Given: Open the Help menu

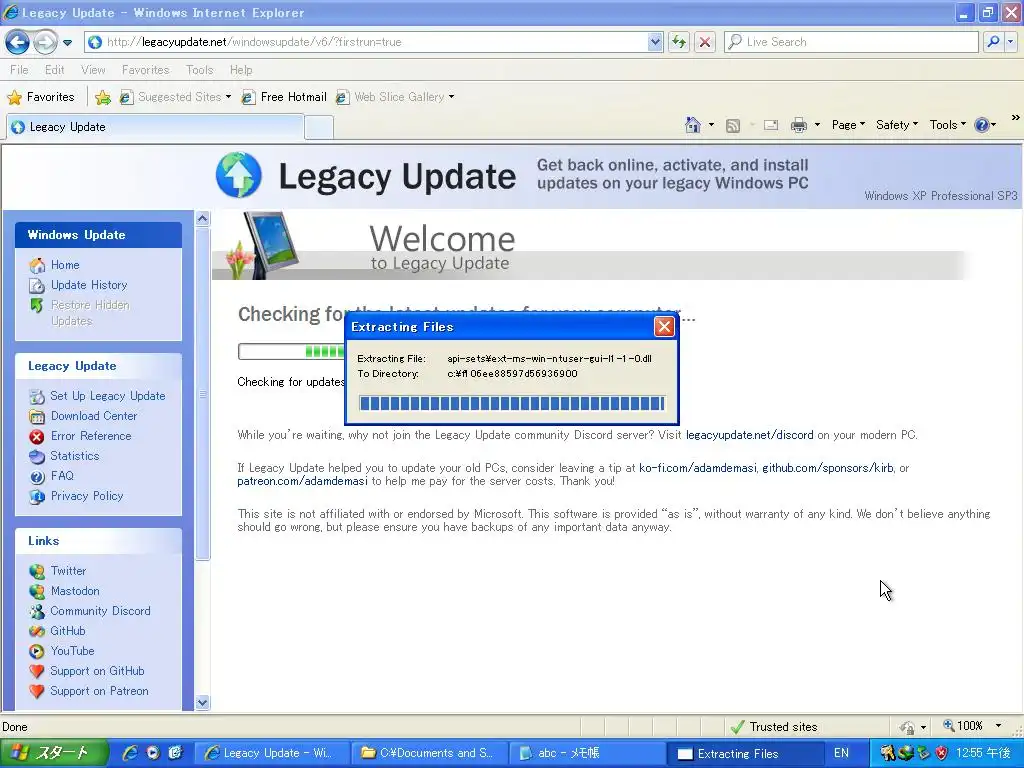Looking at the screenshot, I should (240, 70).
